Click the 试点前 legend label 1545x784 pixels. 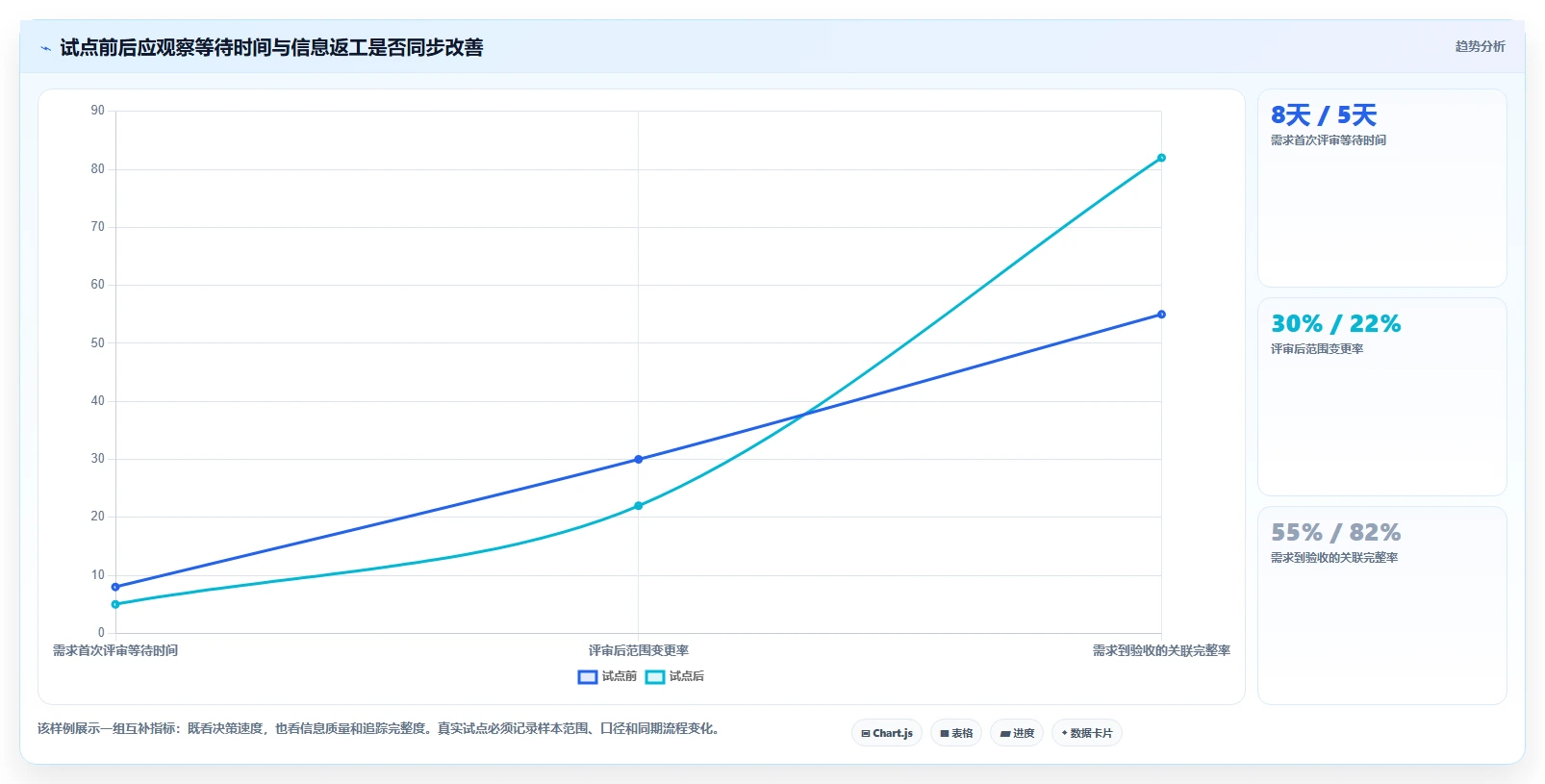click(620, 677)
